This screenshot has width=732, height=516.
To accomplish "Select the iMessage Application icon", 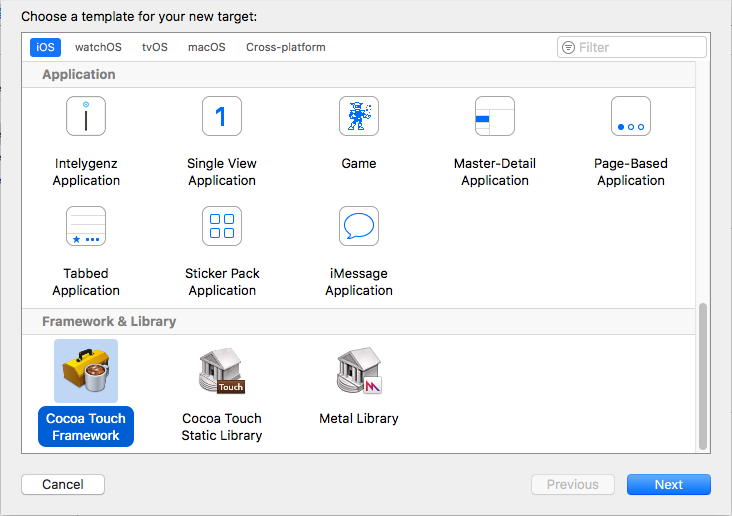I will tap(359, 226).
